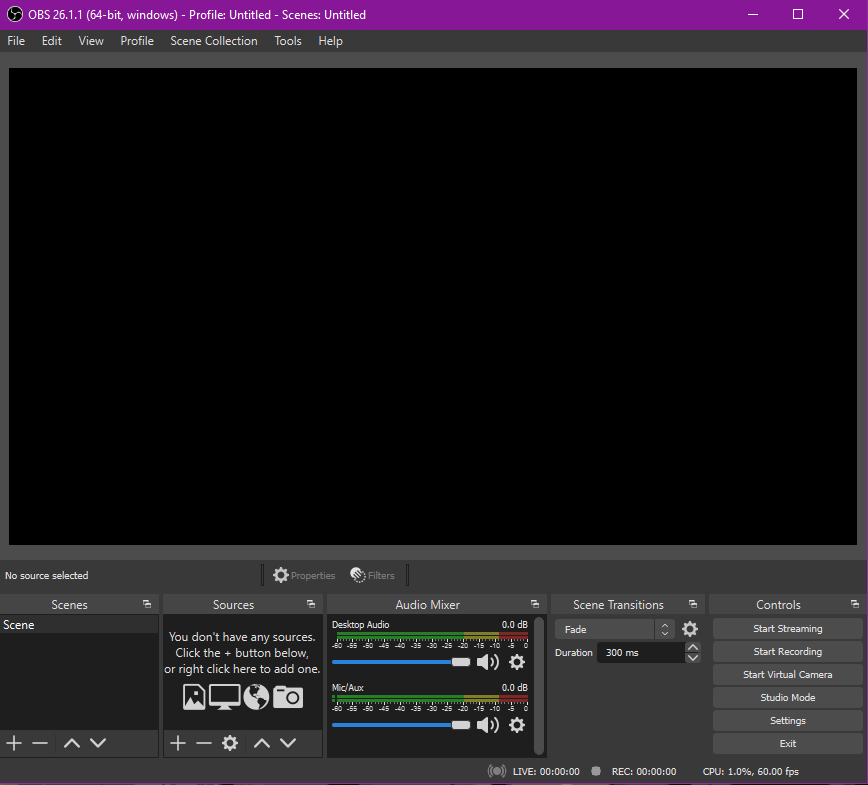868x785 pixels.
Task: Add a new source with plus icon
Action: click(x=178, y=743)
